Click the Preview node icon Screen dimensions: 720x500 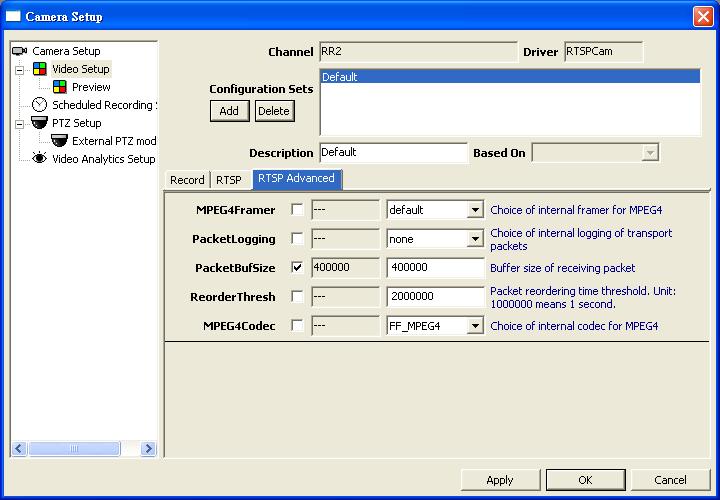click(59, 87)
